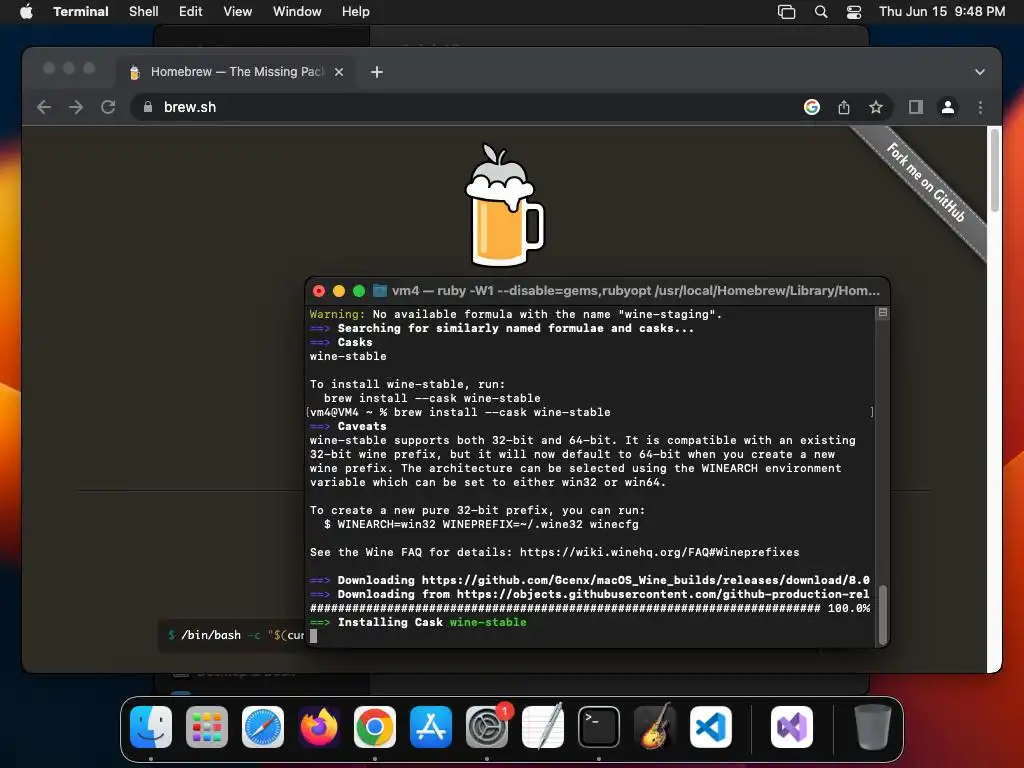Open Finder from the Dock

(x=151, y=727)
